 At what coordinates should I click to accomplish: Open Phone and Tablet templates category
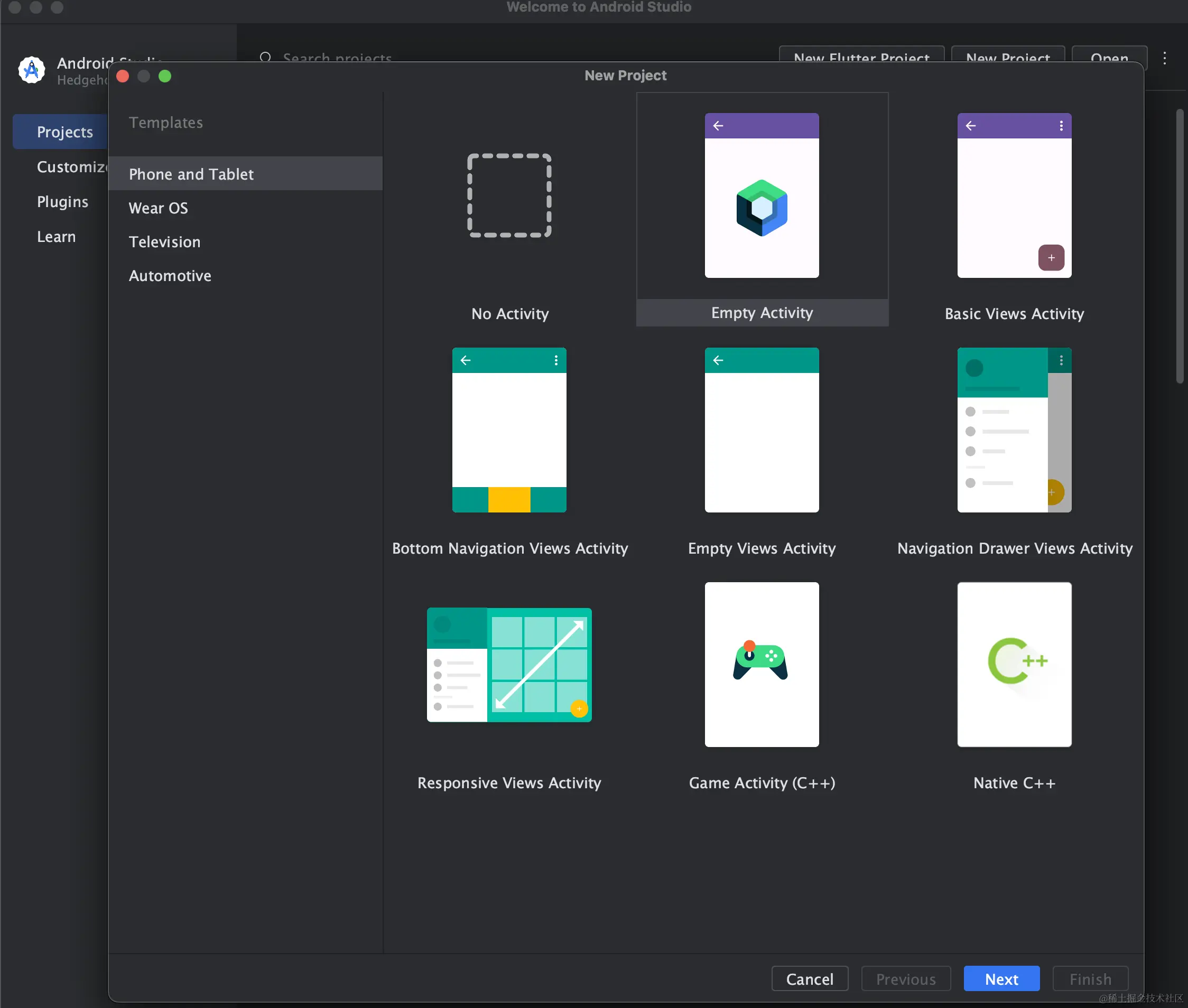[x=245, y=174]
